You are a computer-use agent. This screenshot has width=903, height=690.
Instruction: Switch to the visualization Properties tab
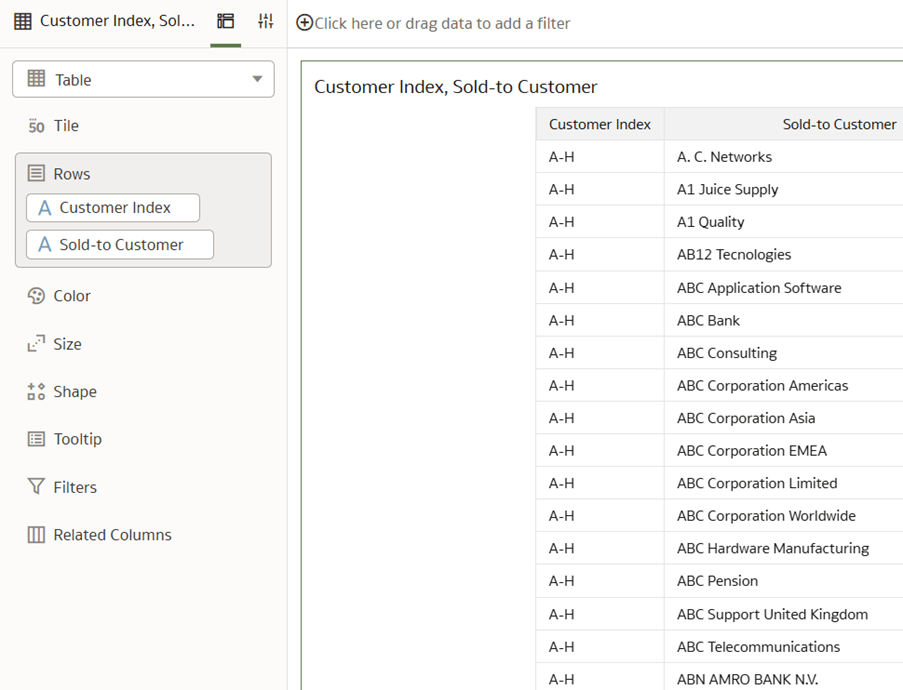[x=265, y=22]
